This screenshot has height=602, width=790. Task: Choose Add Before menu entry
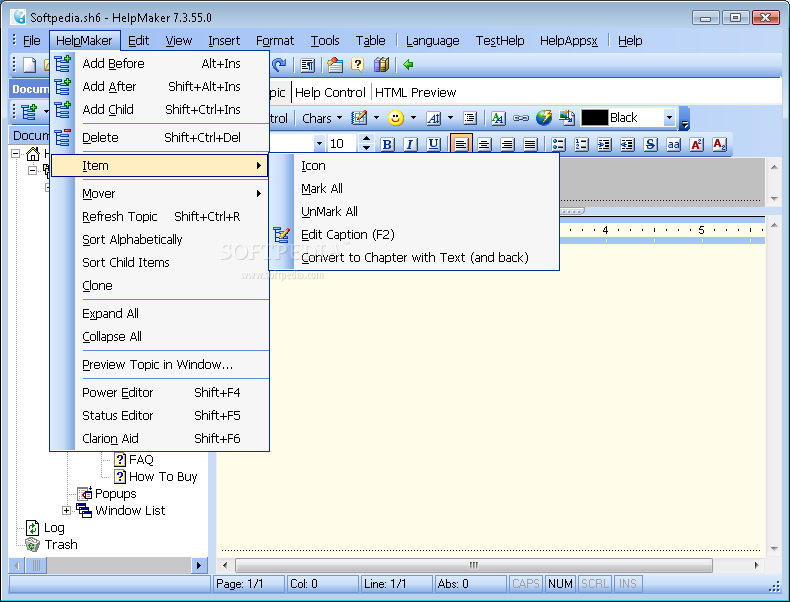tap(160, 63)
